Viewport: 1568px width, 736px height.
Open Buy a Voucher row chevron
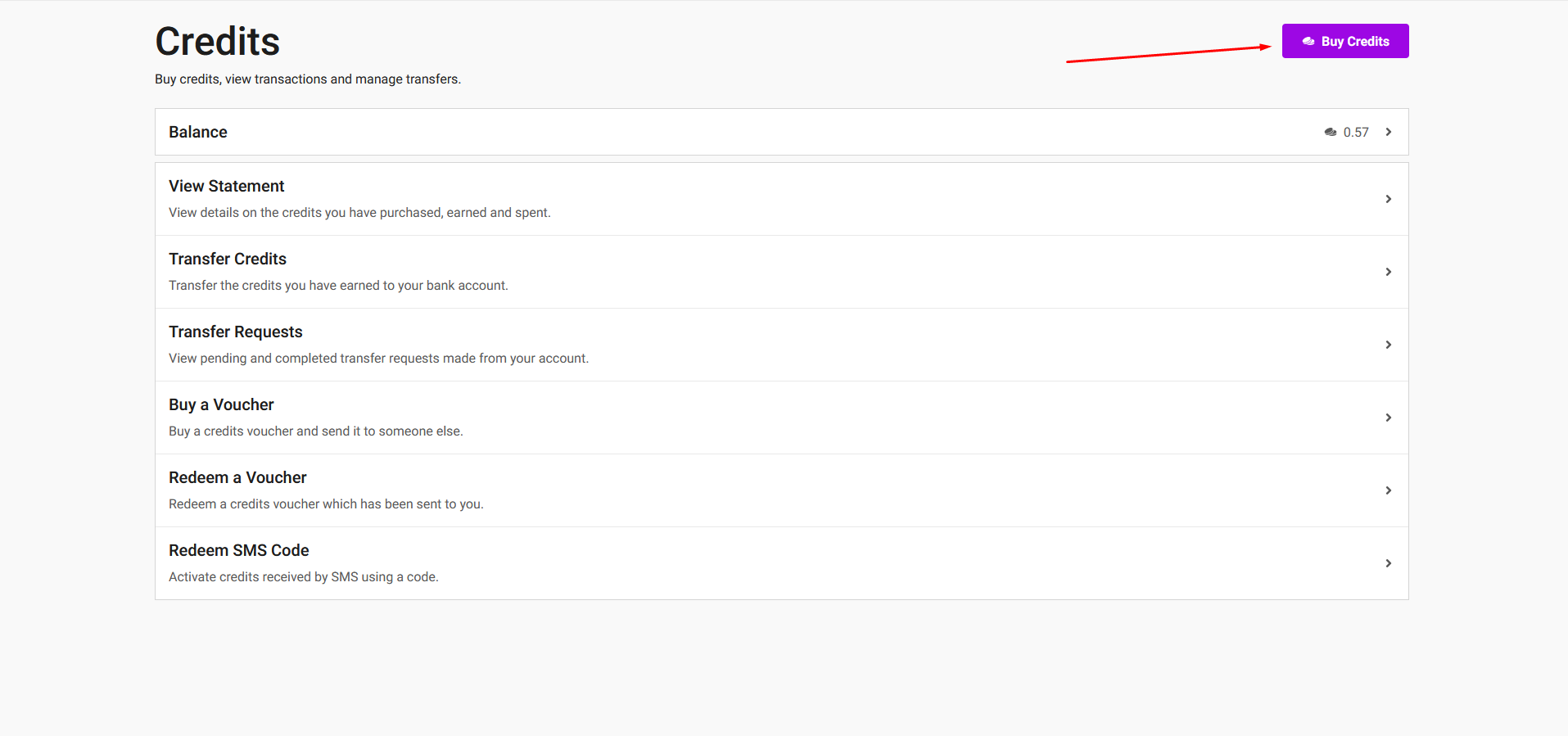(1389, 418)
